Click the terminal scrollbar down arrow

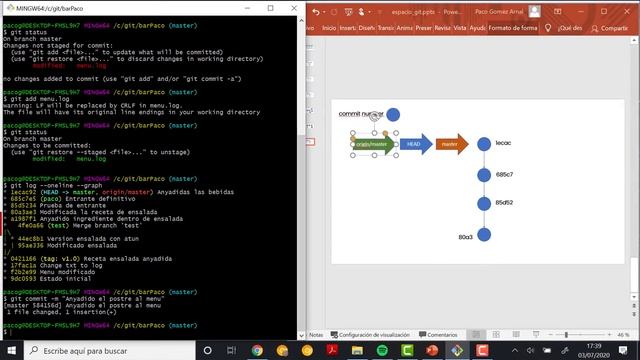coord(301,336)
